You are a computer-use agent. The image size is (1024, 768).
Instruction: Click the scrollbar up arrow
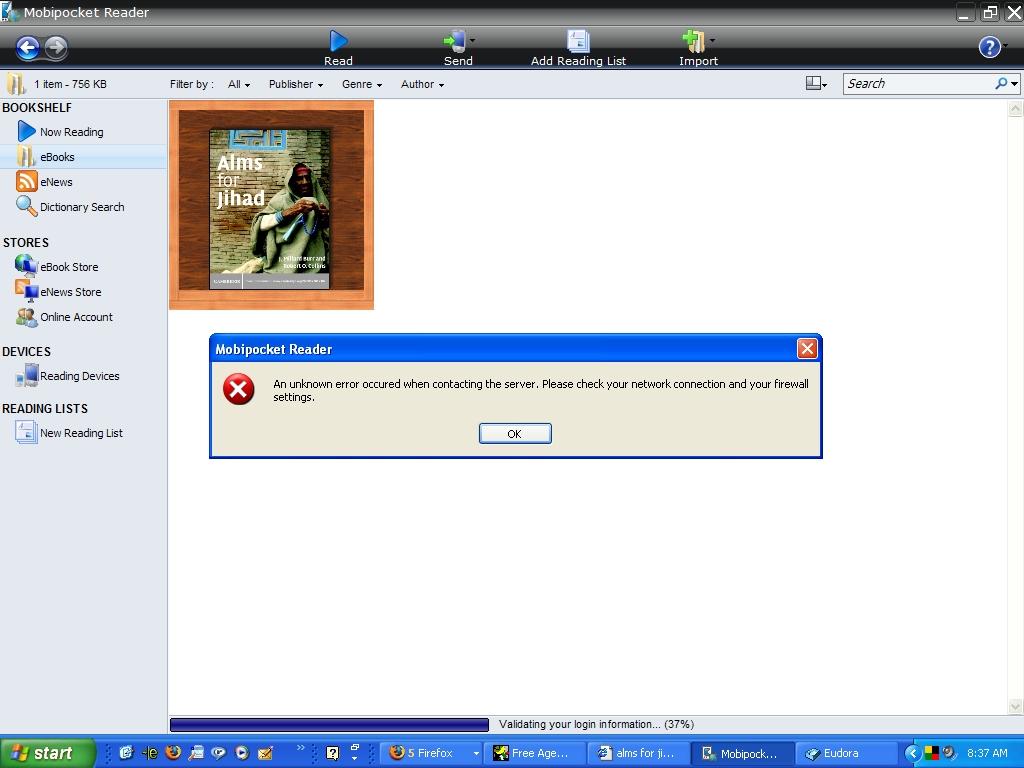pos(1016,109)
